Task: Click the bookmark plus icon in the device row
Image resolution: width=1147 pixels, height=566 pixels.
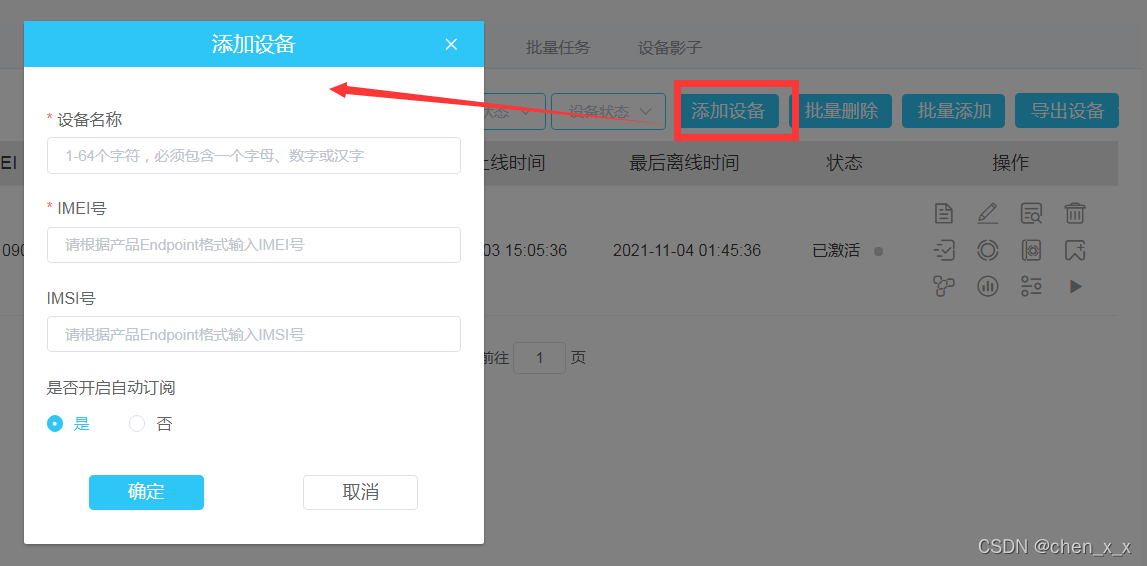Action: coord(1075,250)
